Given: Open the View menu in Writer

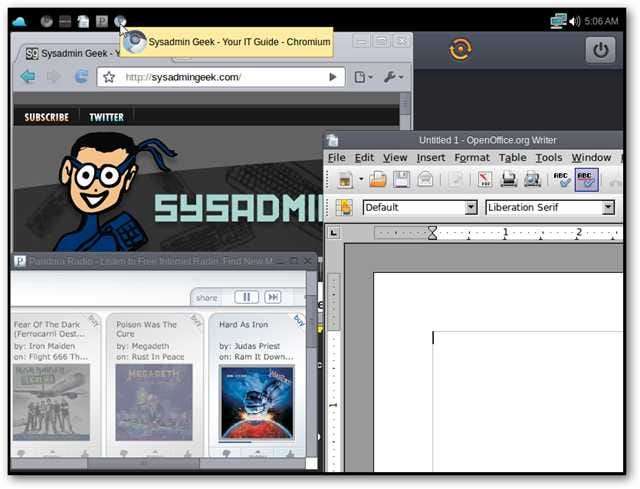Looking at the screenshot, I should (x=395, y=158).
